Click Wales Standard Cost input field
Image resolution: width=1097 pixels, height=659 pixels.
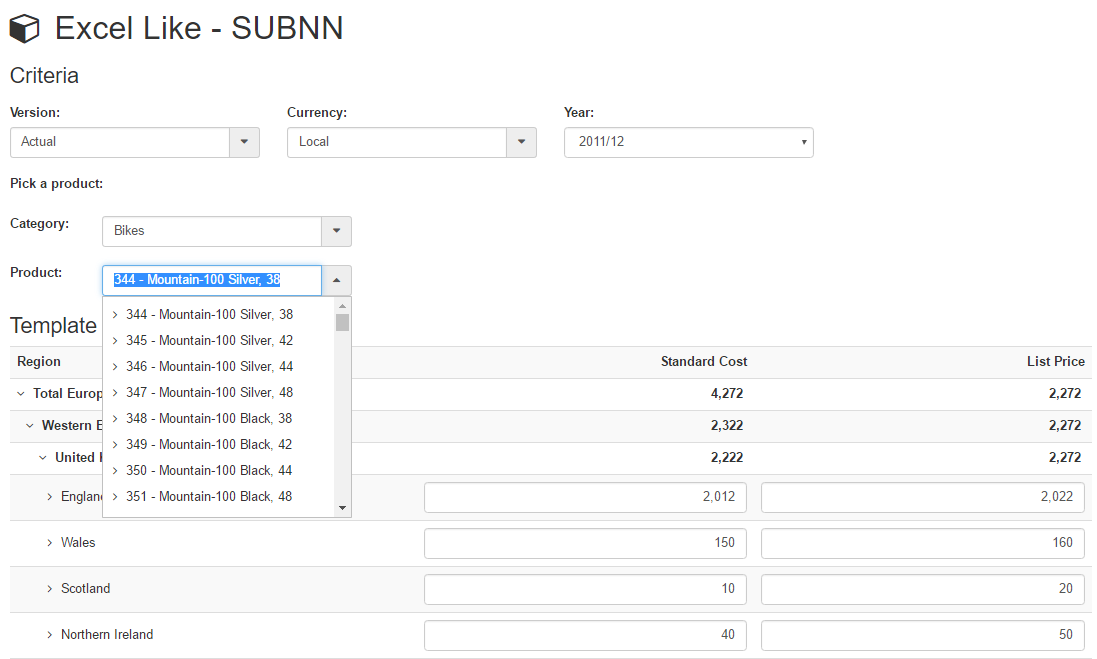pyautogui.click(x=585, y=543)
